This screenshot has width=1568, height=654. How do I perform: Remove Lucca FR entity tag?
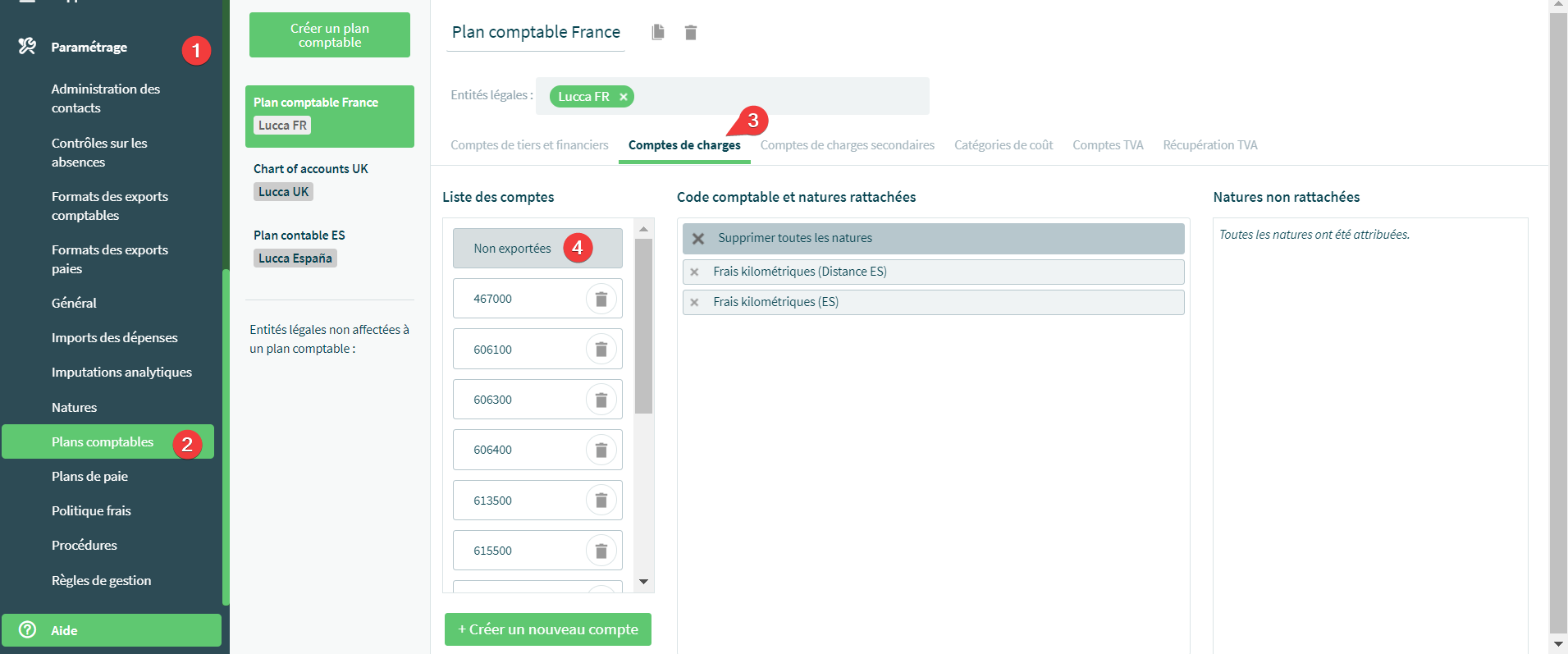pyautogui.click(x=624, y=97)
